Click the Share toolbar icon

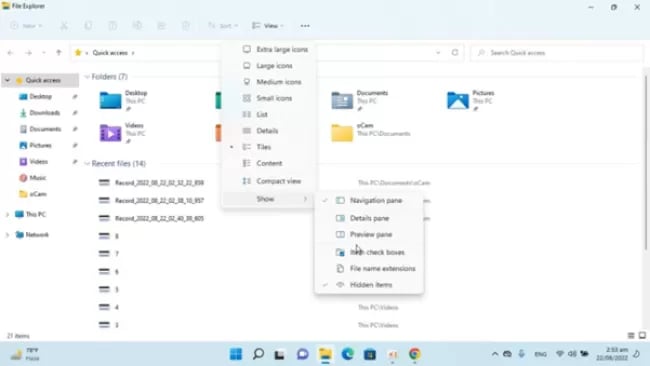pyautogui.click(x=161, y=26)
